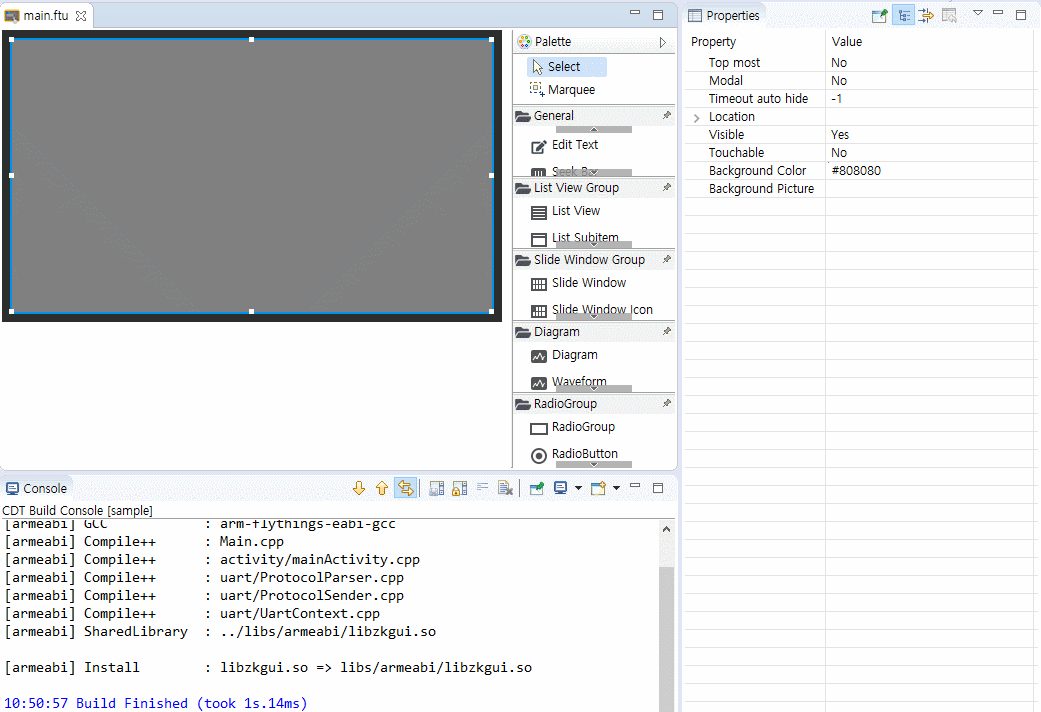Viewport: 1041px width, 712px height.
Task: Copy the build log from console toolbar
Action: [436, 489]
